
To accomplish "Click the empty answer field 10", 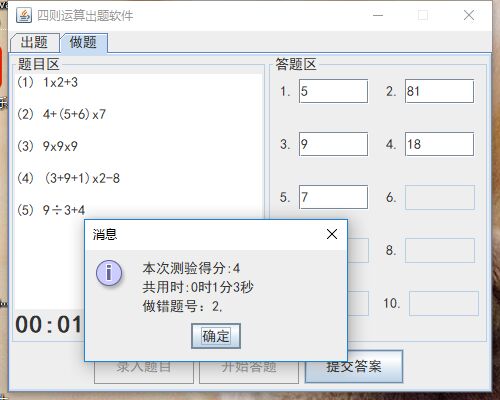I will 444,303.
